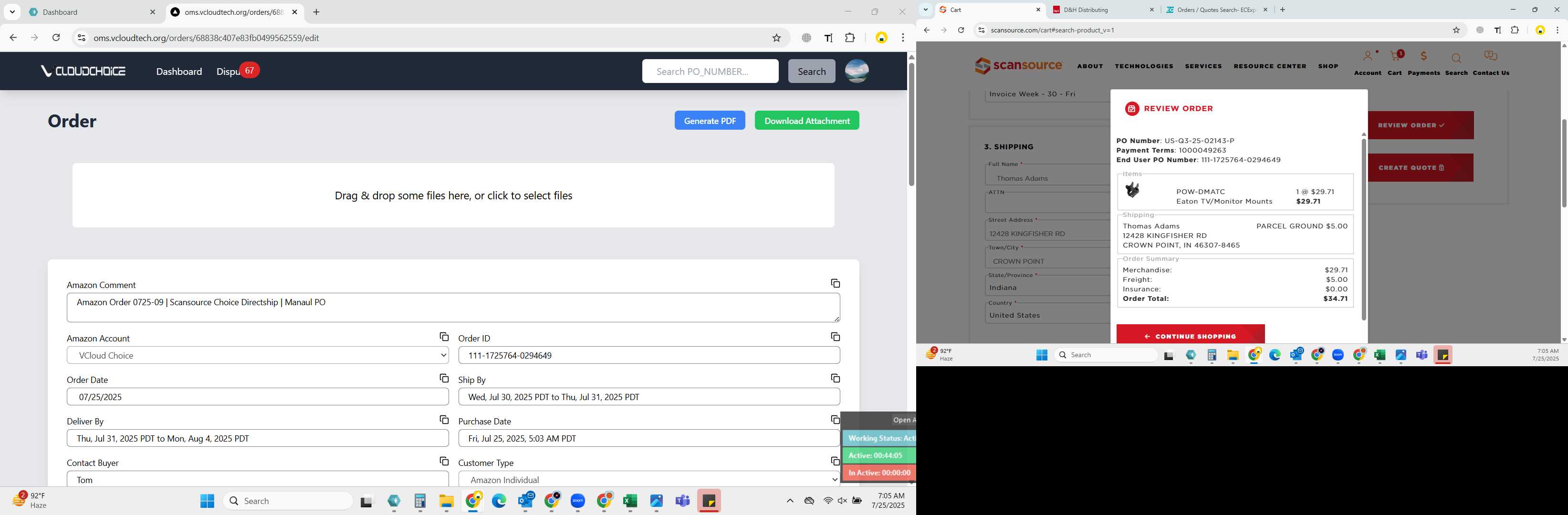Click the Review Order modal scrollbar
This screenshot has height=515, width=1568.
click(x=1363, y=230)
